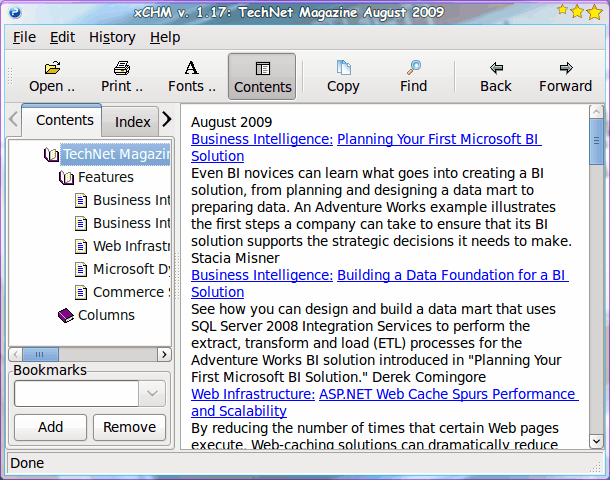Switch to the Index tab
Image resolution: width=610 pixels, height=480 pixels.
pyautogui.click(x=131, y=122)
